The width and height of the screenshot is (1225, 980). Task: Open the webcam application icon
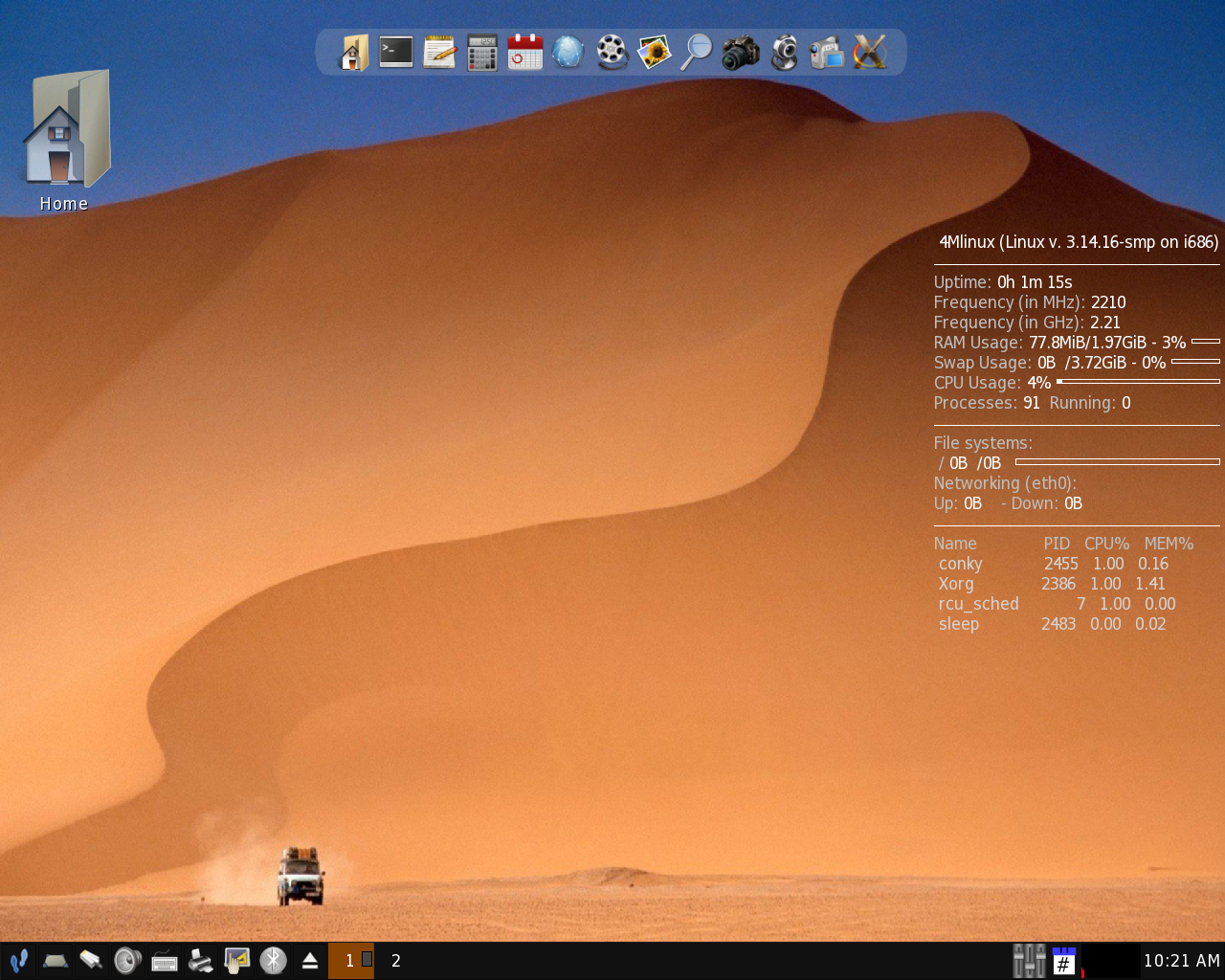pyautogui.click(x=784, y=52)
